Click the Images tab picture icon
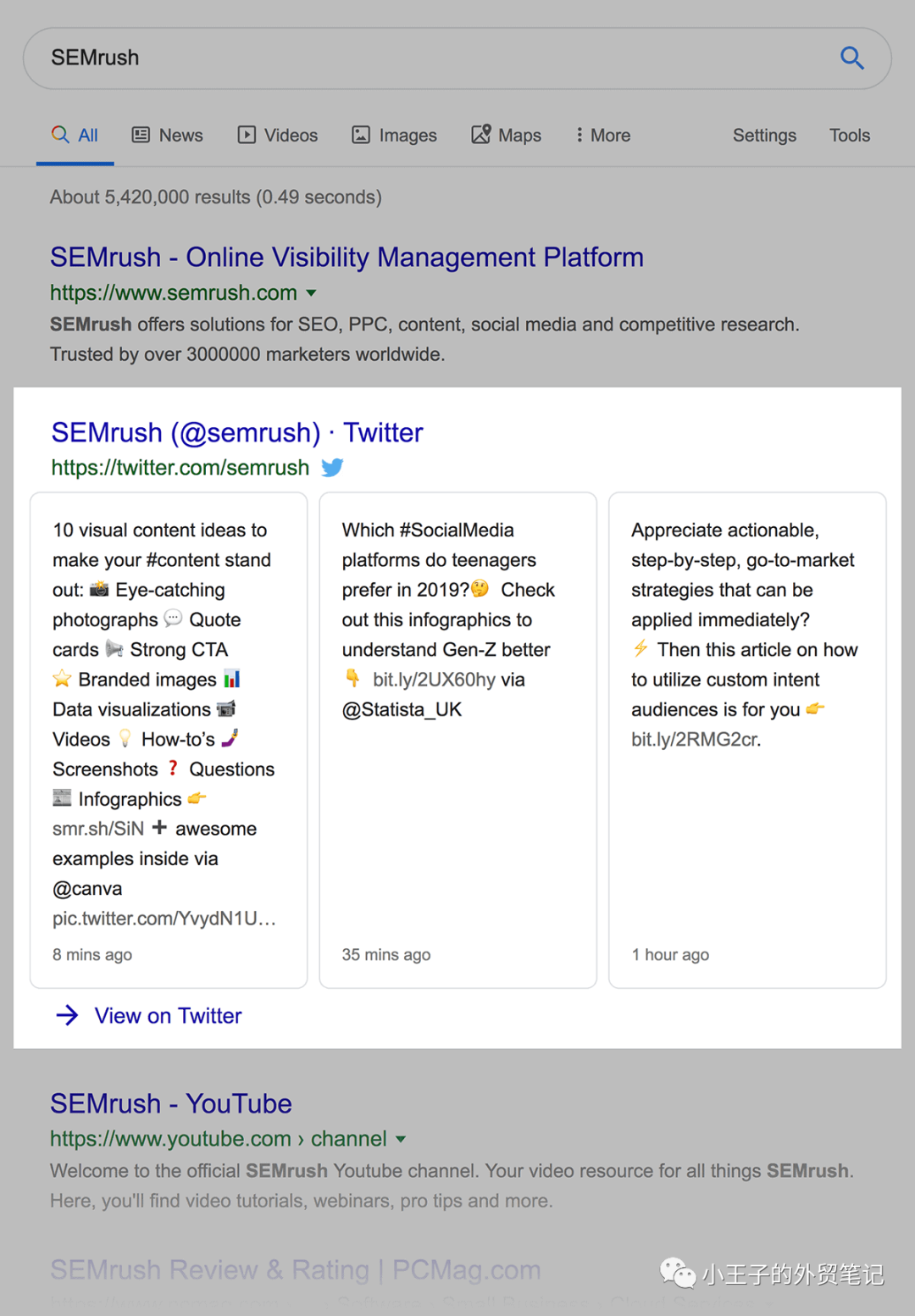 (361, 135)
